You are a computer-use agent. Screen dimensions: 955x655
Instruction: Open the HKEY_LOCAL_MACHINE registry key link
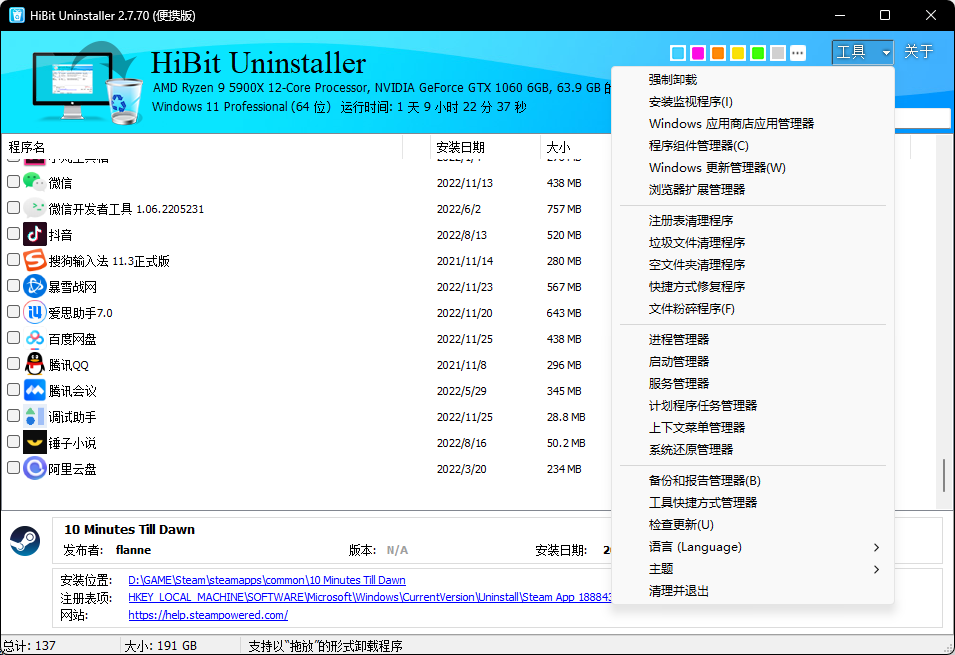pyautogui.click(x=370, y=597)
